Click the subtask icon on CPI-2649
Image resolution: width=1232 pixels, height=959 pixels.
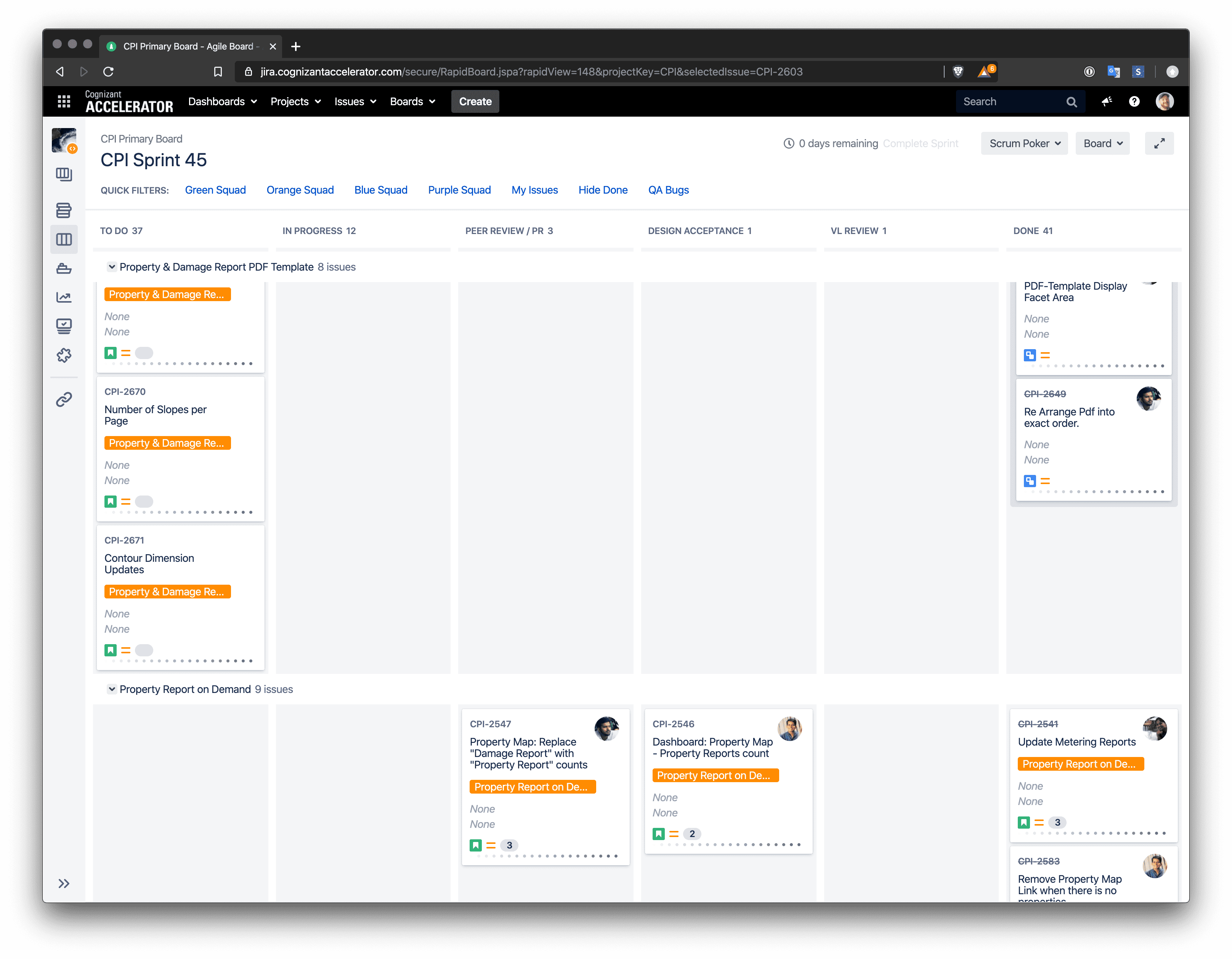tap(1030, 481)
